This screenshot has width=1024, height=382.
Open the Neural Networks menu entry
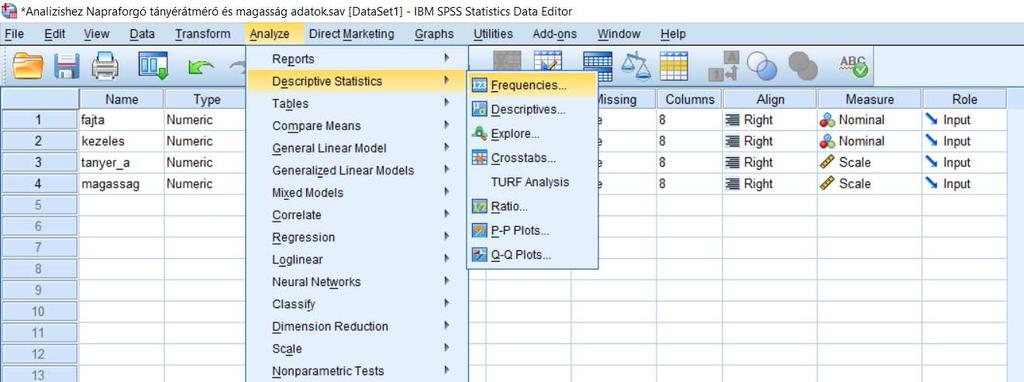click(357, 282)
